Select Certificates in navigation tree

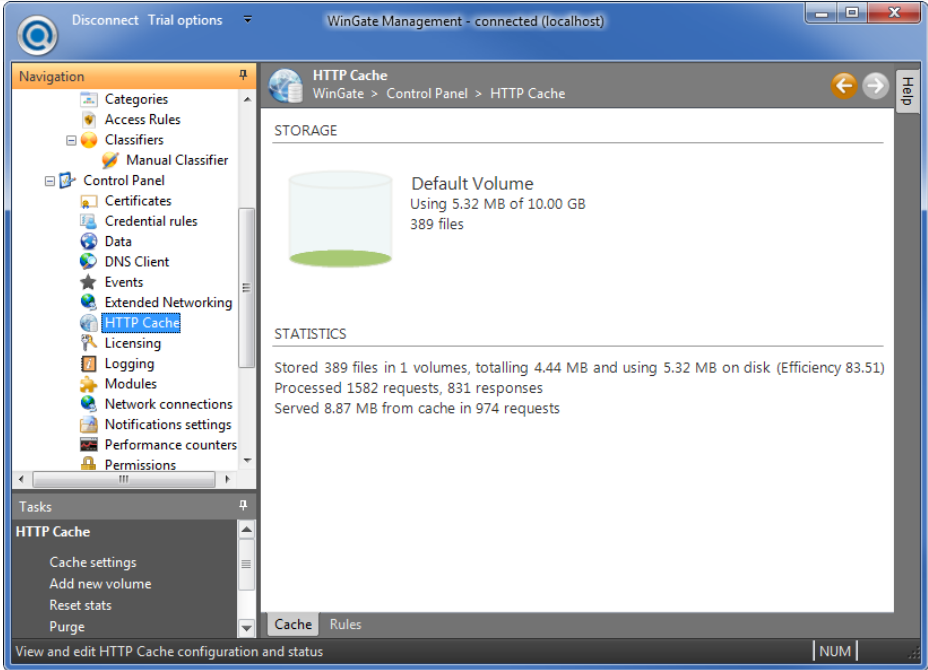click(138, 201)
